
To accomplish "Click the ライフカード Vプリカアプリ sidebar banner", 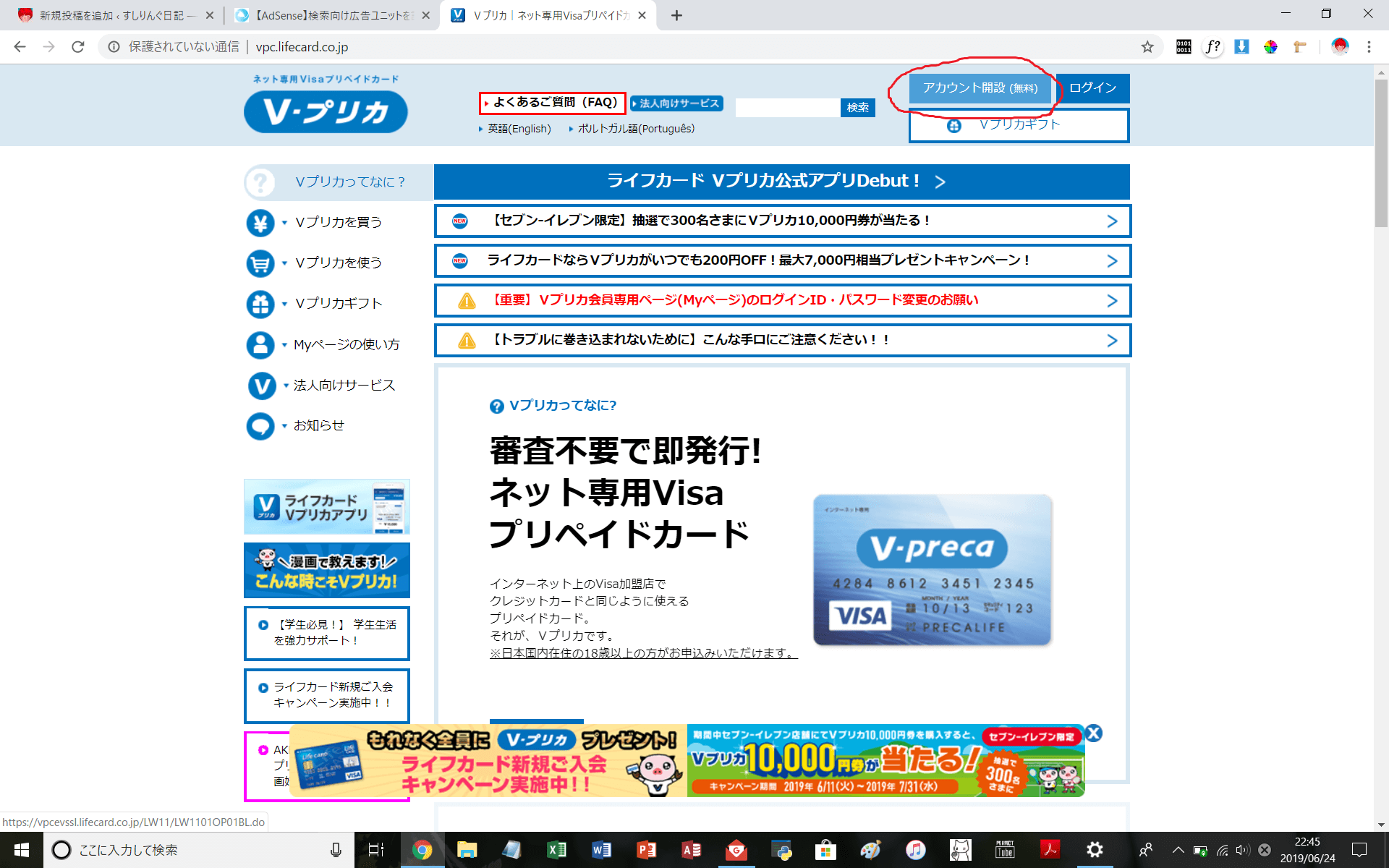I will [x=326, y=506].
